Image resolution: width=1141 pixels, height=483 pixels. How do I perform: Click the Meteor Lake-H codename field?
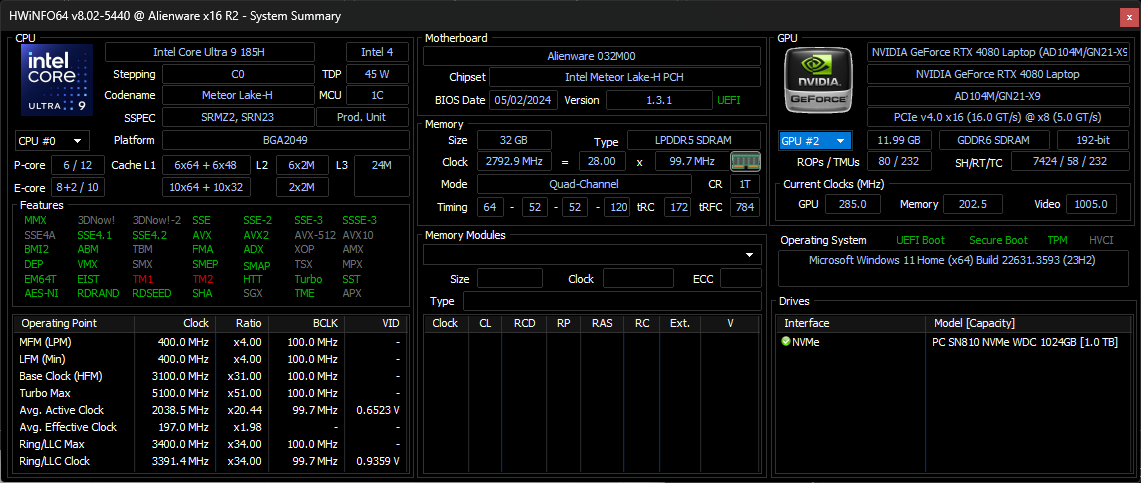click(x=238, y=95)
